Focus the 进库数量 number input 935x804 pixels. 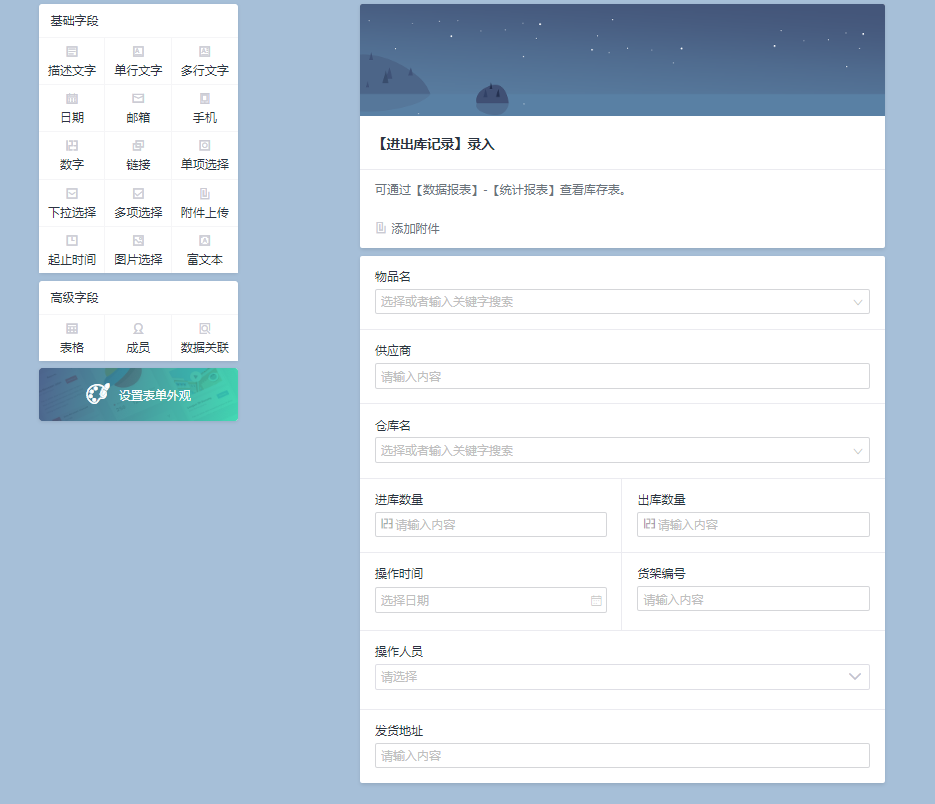point(491,525)
